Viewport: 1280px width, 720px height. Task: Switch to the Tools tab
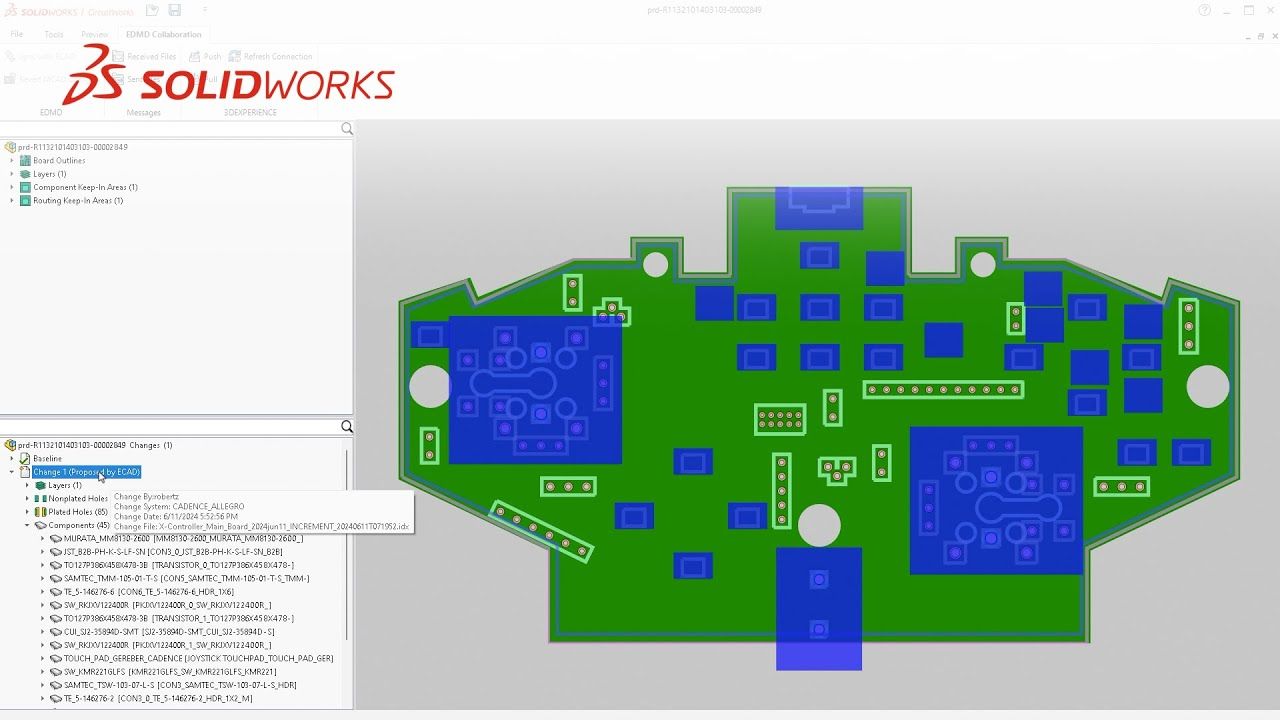tap(54, 34)
